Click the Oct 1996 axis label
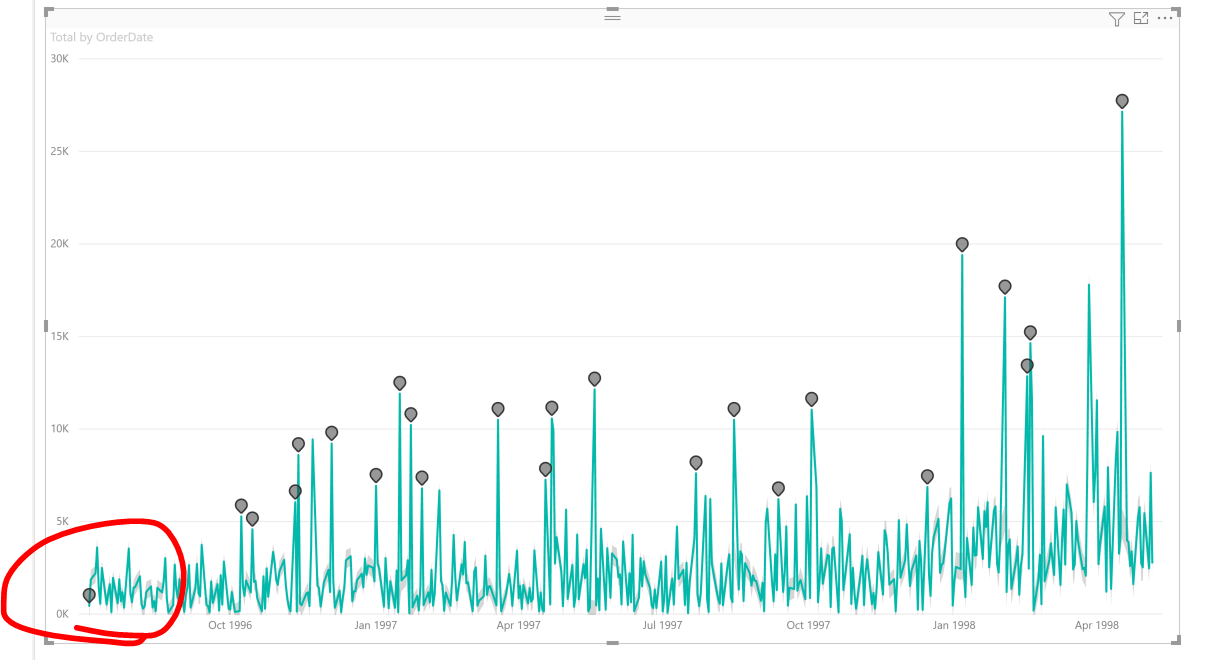 [x=230, y=625]
